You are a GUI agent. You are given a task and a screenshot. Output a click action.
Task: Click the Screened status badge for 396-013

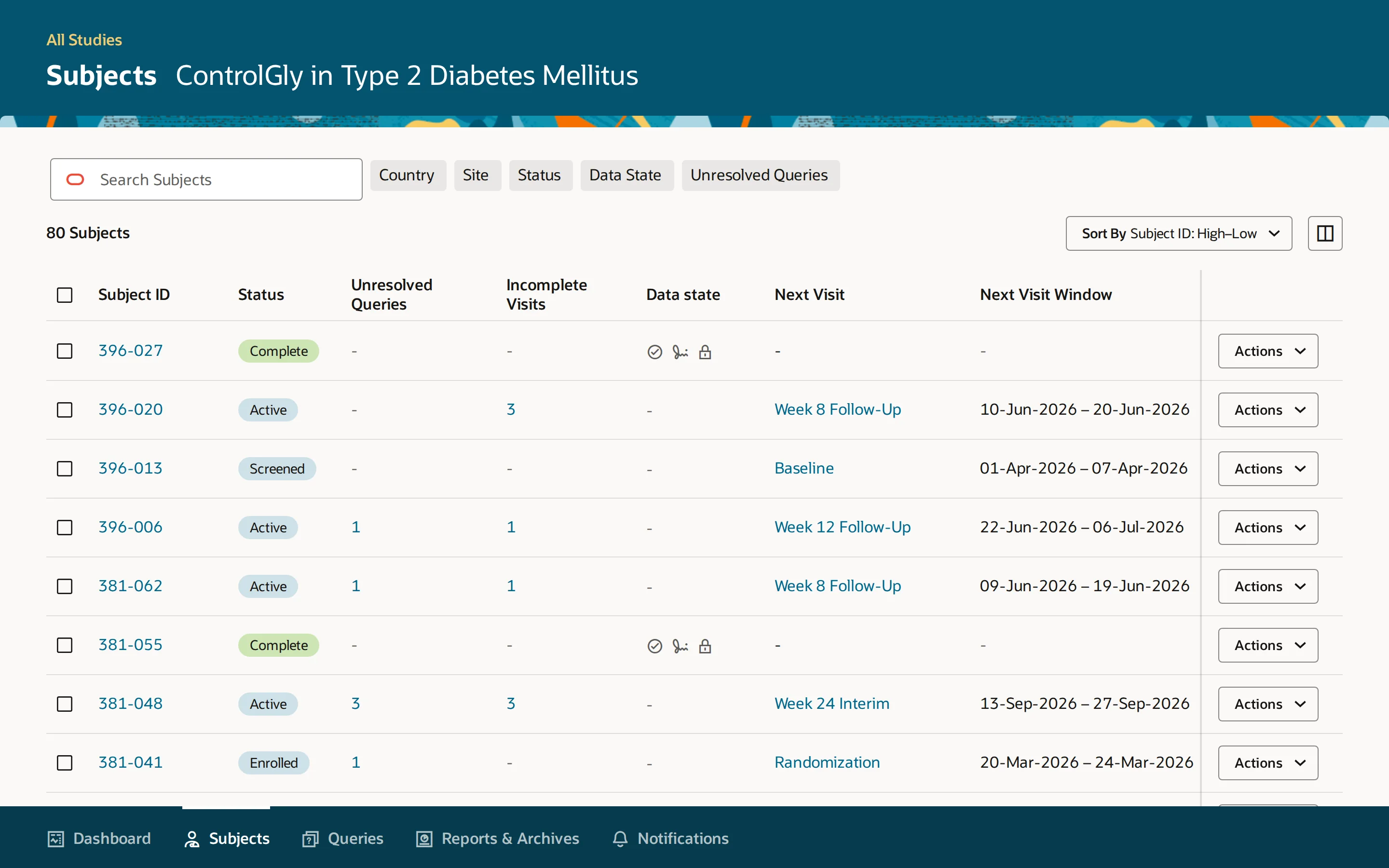tap(277, 469)
